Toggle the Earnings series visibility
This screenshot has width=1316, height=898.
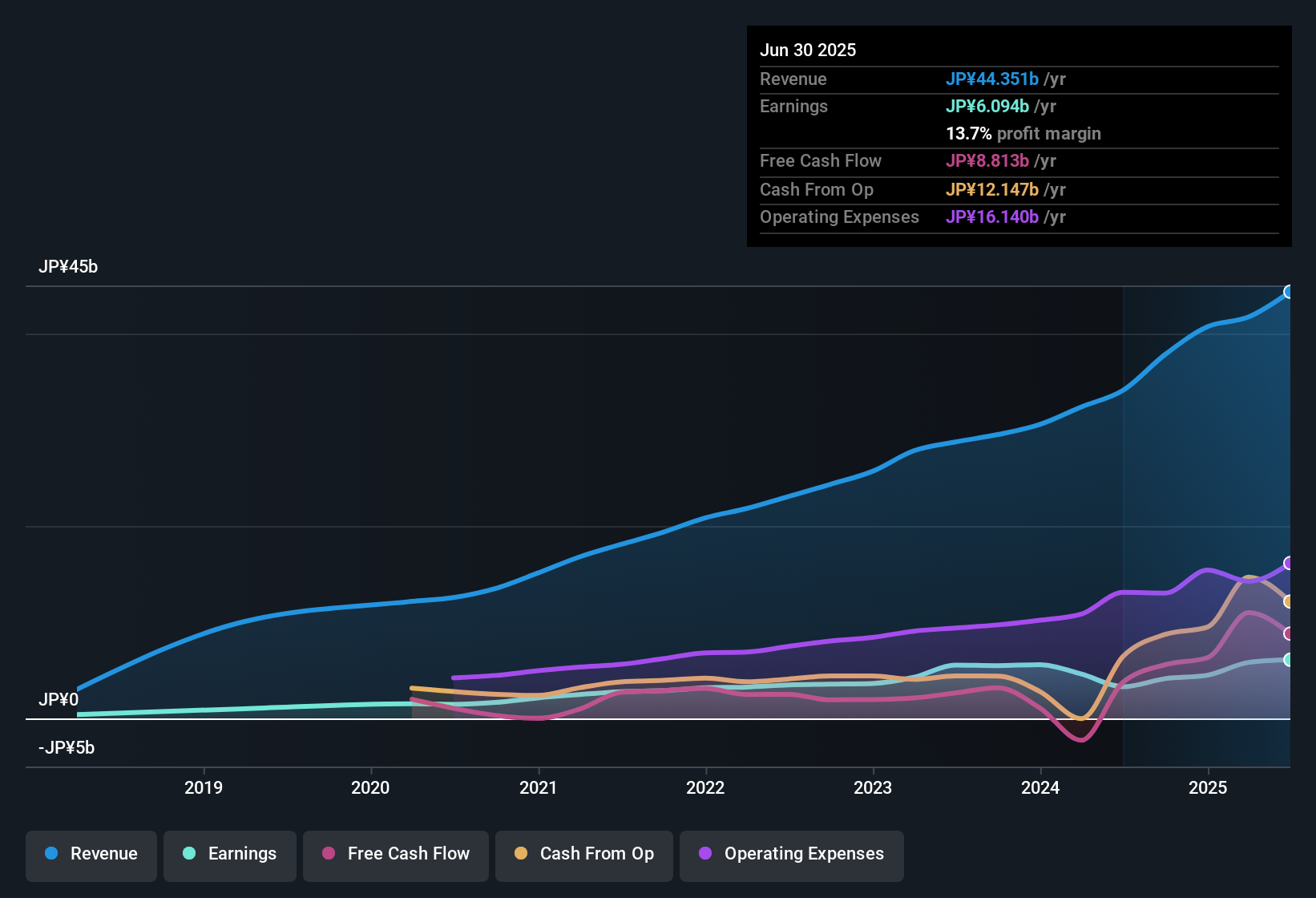230,856
